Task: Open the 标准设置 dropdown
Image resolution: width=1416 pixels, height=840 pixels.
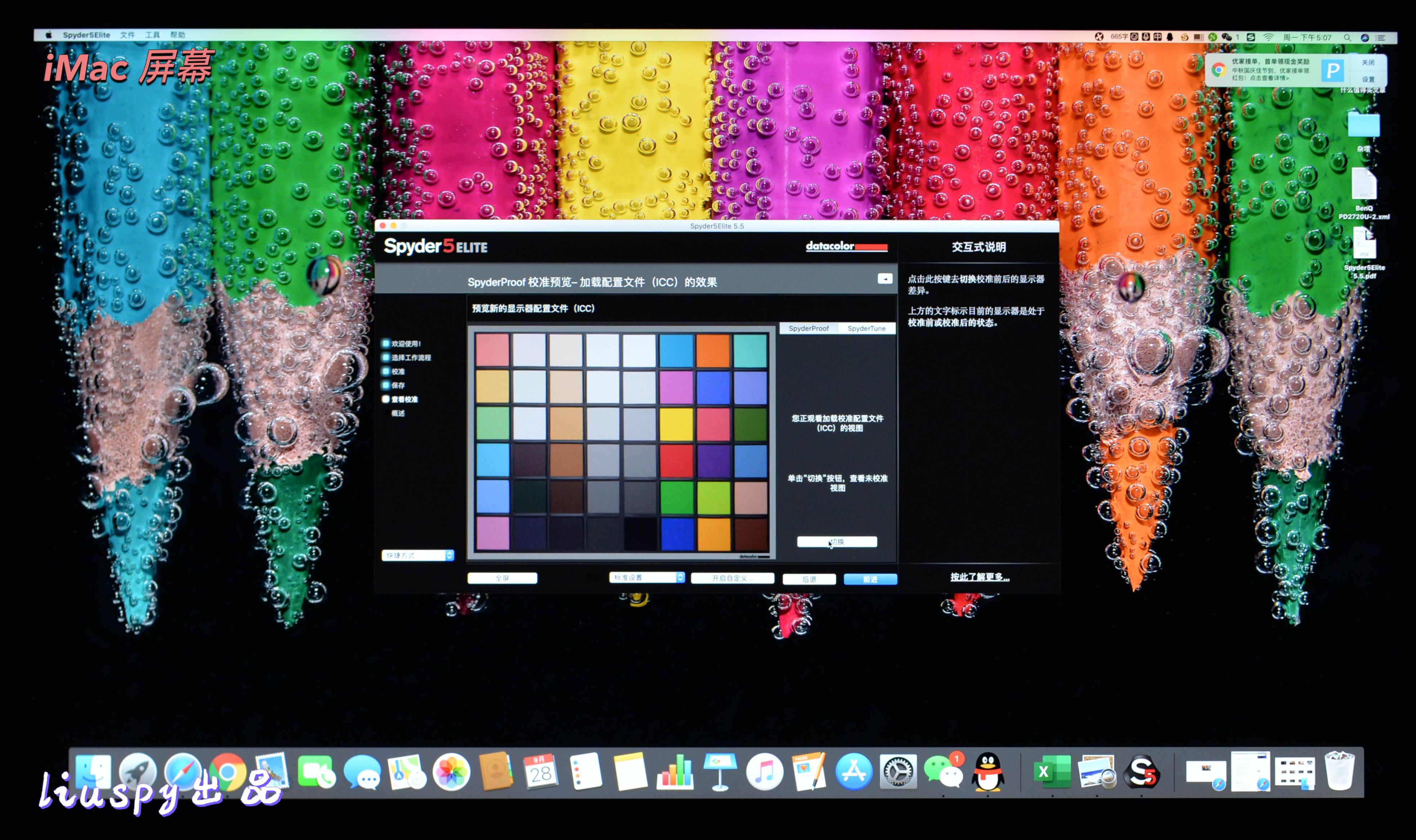Action: click(646, 578)
